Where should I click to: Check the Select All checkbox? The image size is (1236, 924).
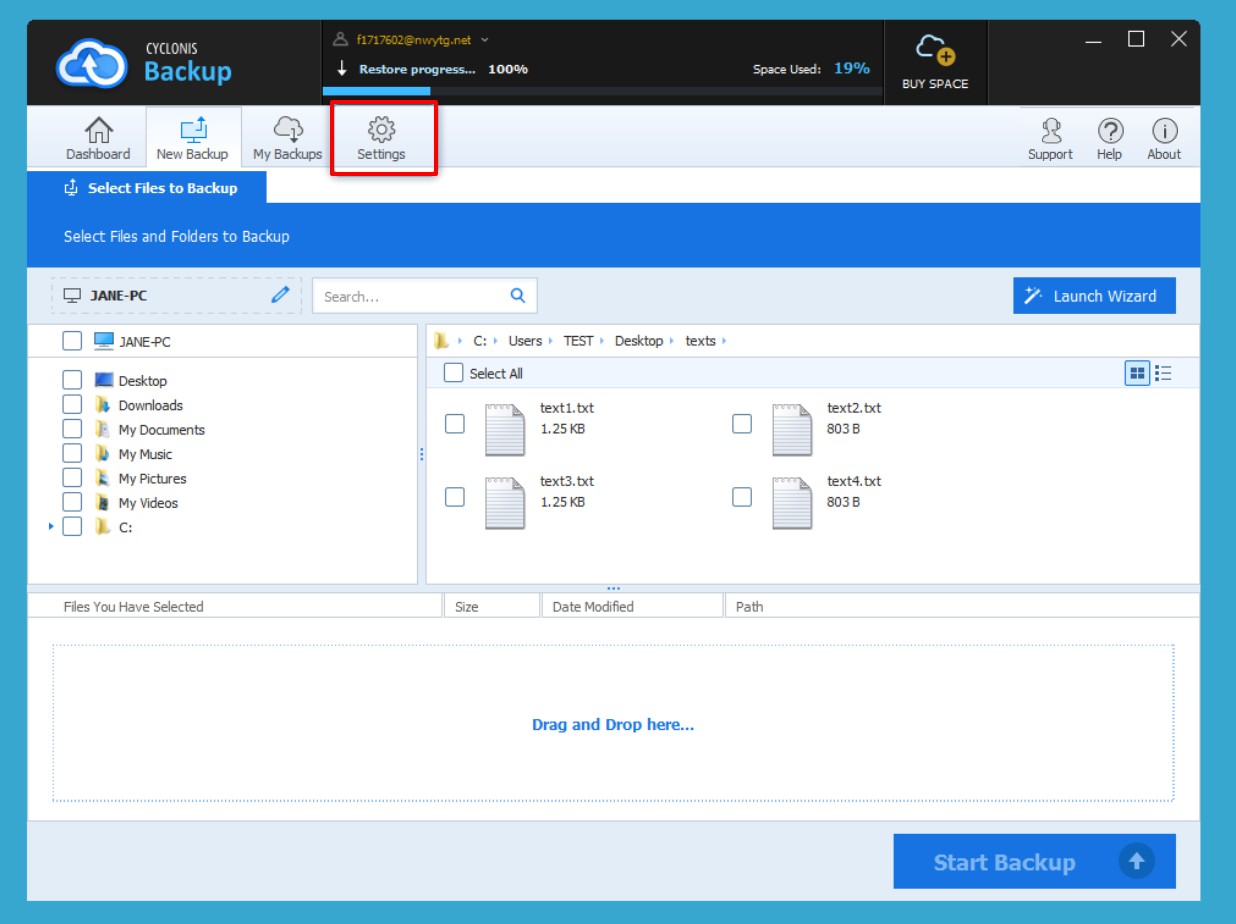click(x=454, y=373)
